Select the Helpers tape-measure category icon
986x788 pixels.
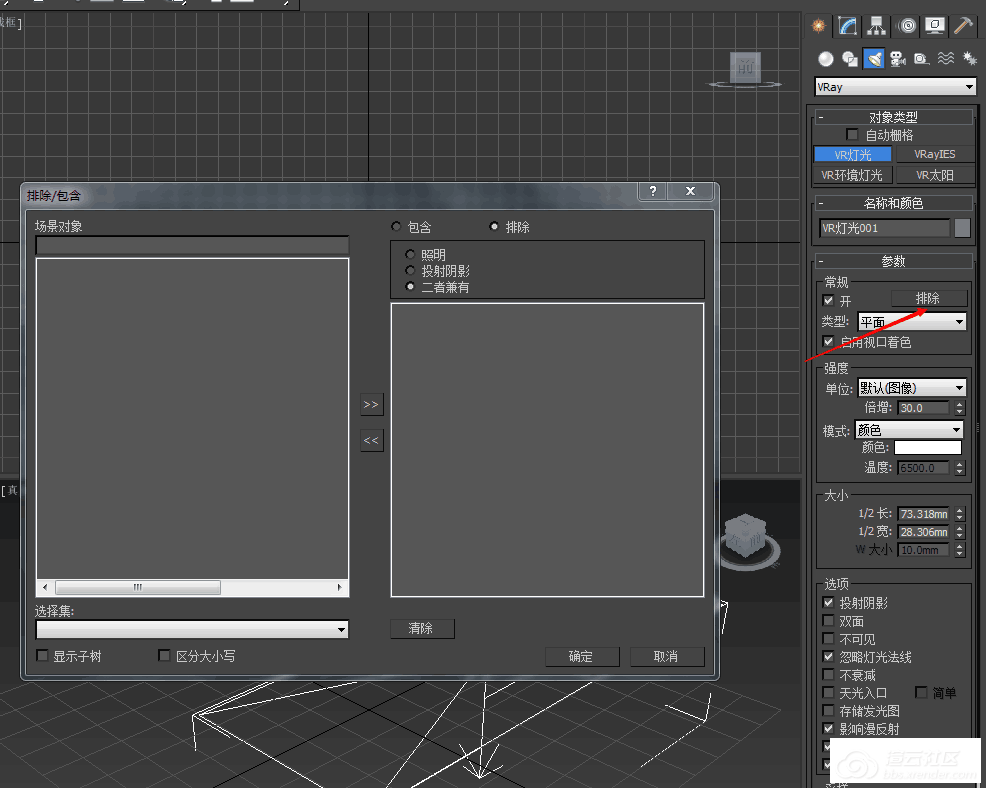tap(922, 59)
